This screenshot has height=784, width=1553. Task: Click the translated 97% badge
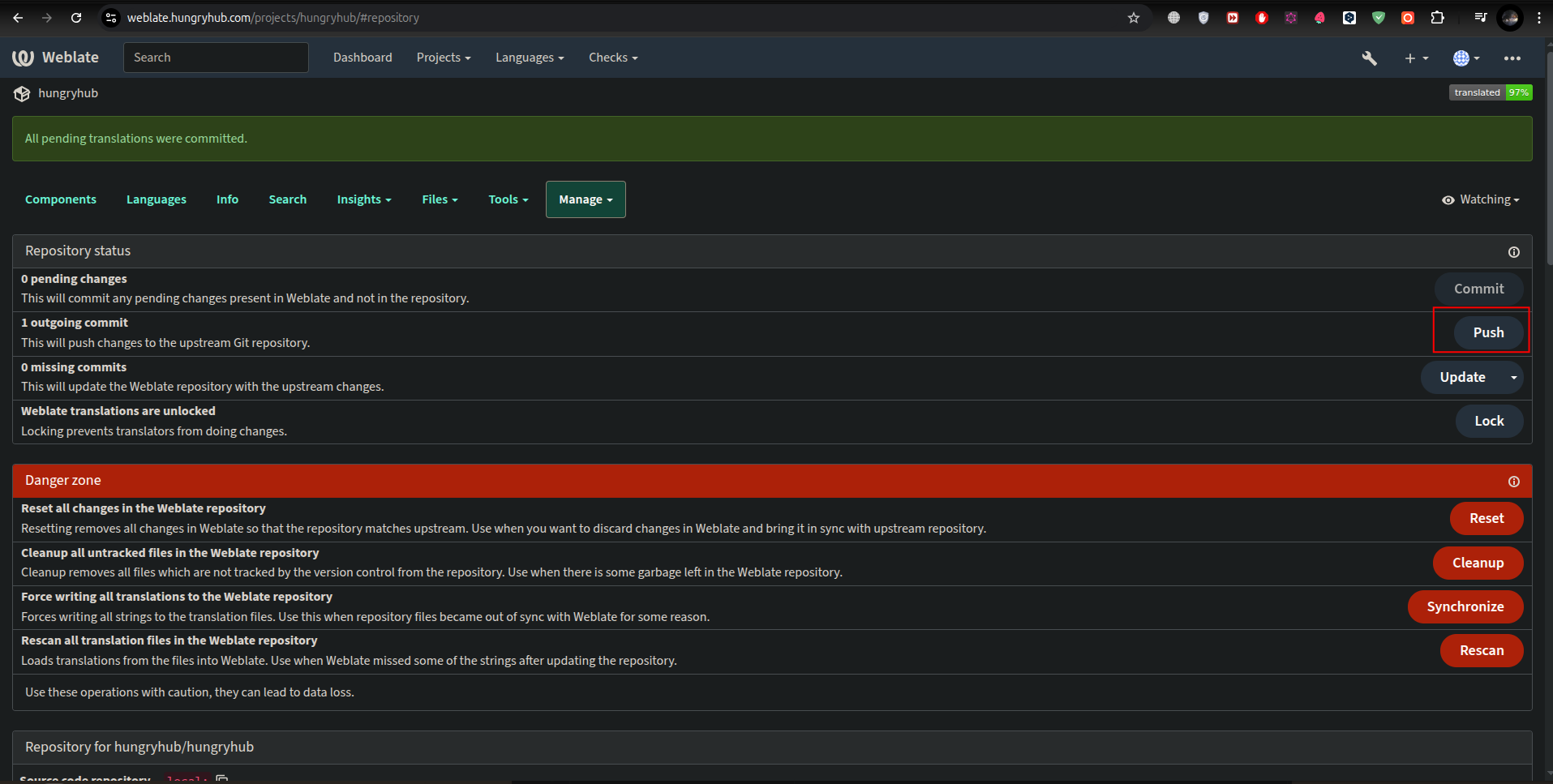(1490, 92)
